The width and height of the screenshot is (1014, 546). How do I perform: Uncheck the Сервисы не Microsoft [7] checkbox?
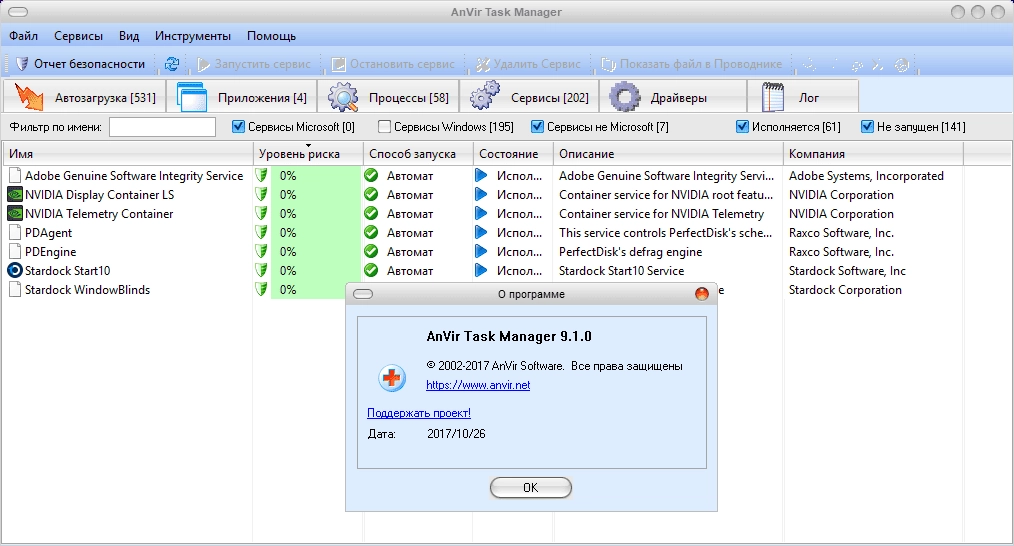pyautogui.click(x=537, y=127)
